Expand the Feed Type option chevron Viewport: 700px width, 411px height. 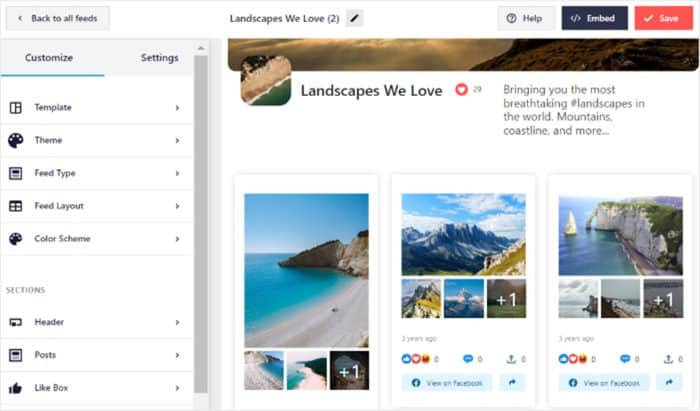tap(177, 173)
